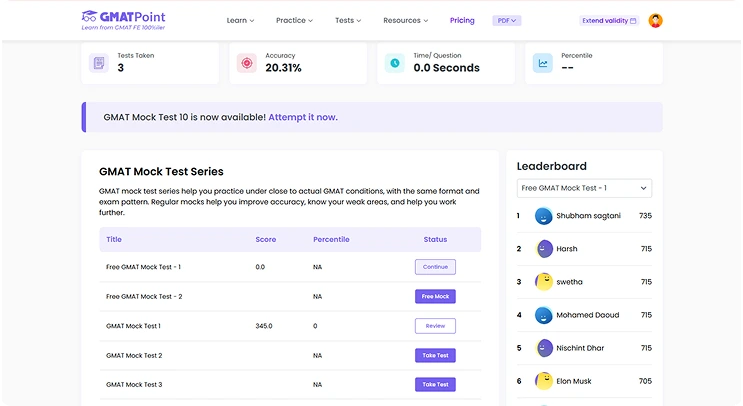Start GMAT Mock Test 2 with Take Test
Viewport: 743px width, 406px height.
pyautogui.click(x=435, y=355)
